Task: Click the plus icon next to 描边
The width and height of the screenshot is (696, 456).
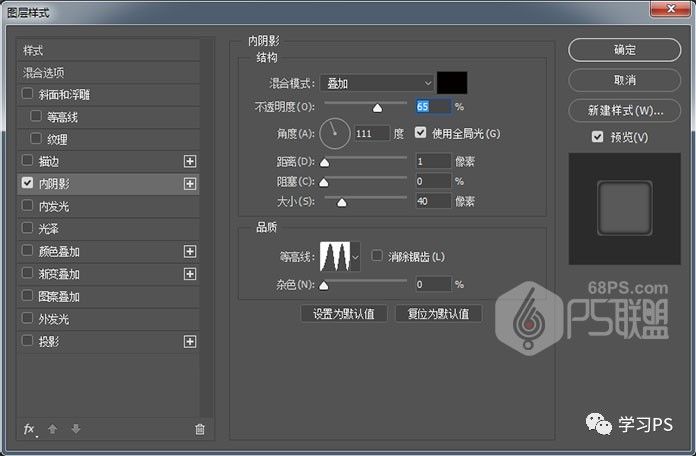Action: coord(190,161)
